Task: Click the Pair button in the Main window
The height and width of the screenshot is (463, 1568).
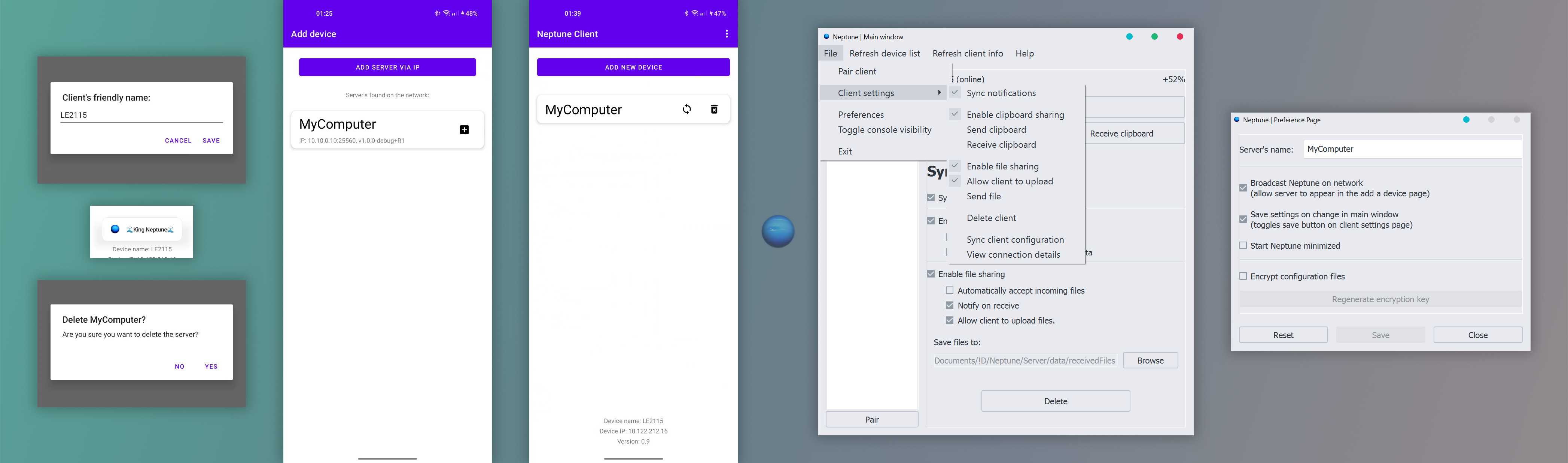Action: [x=872, y=419]
